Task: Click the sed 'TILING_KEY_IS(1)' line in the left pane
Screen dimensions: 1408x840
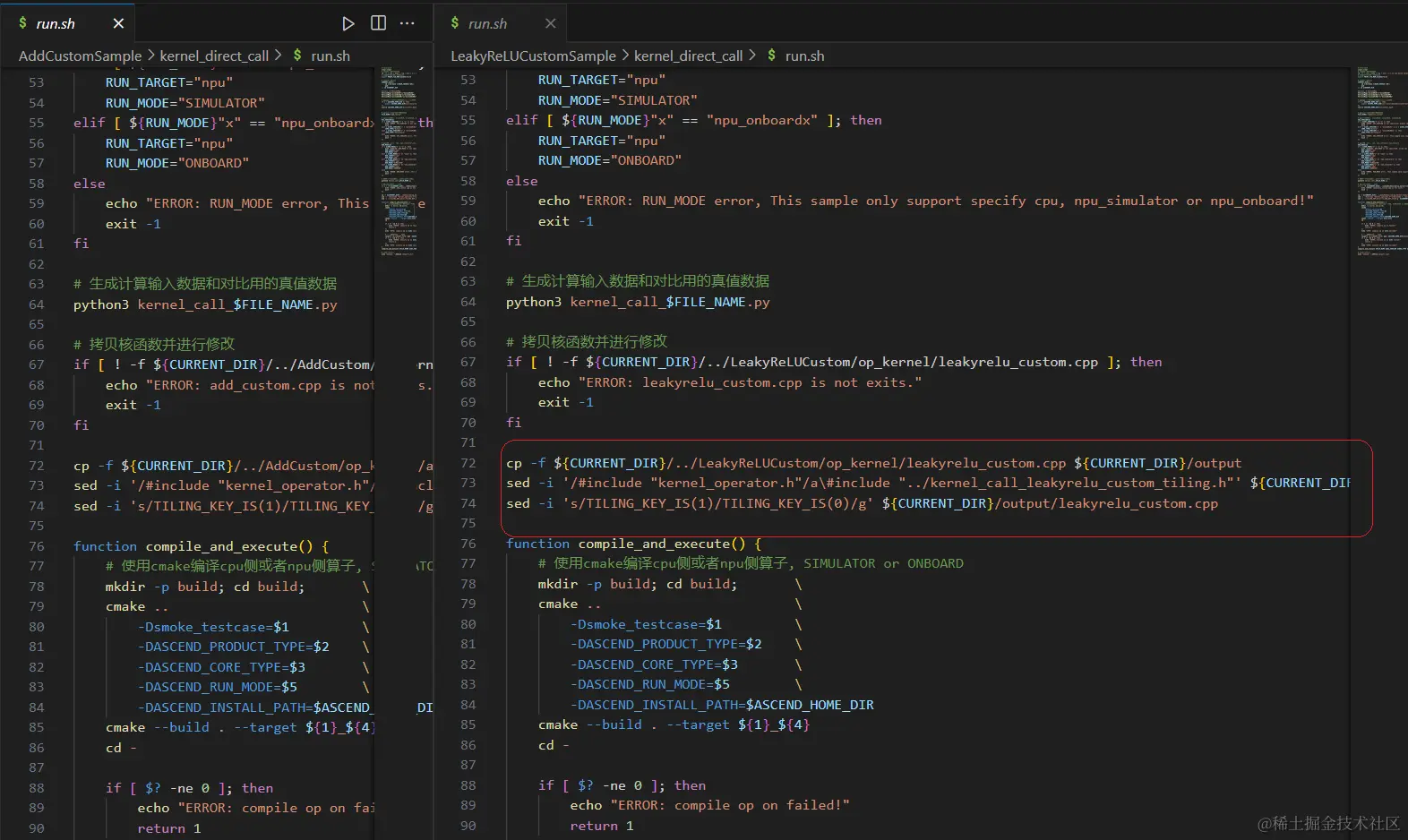Action: [x=222, y=506]
